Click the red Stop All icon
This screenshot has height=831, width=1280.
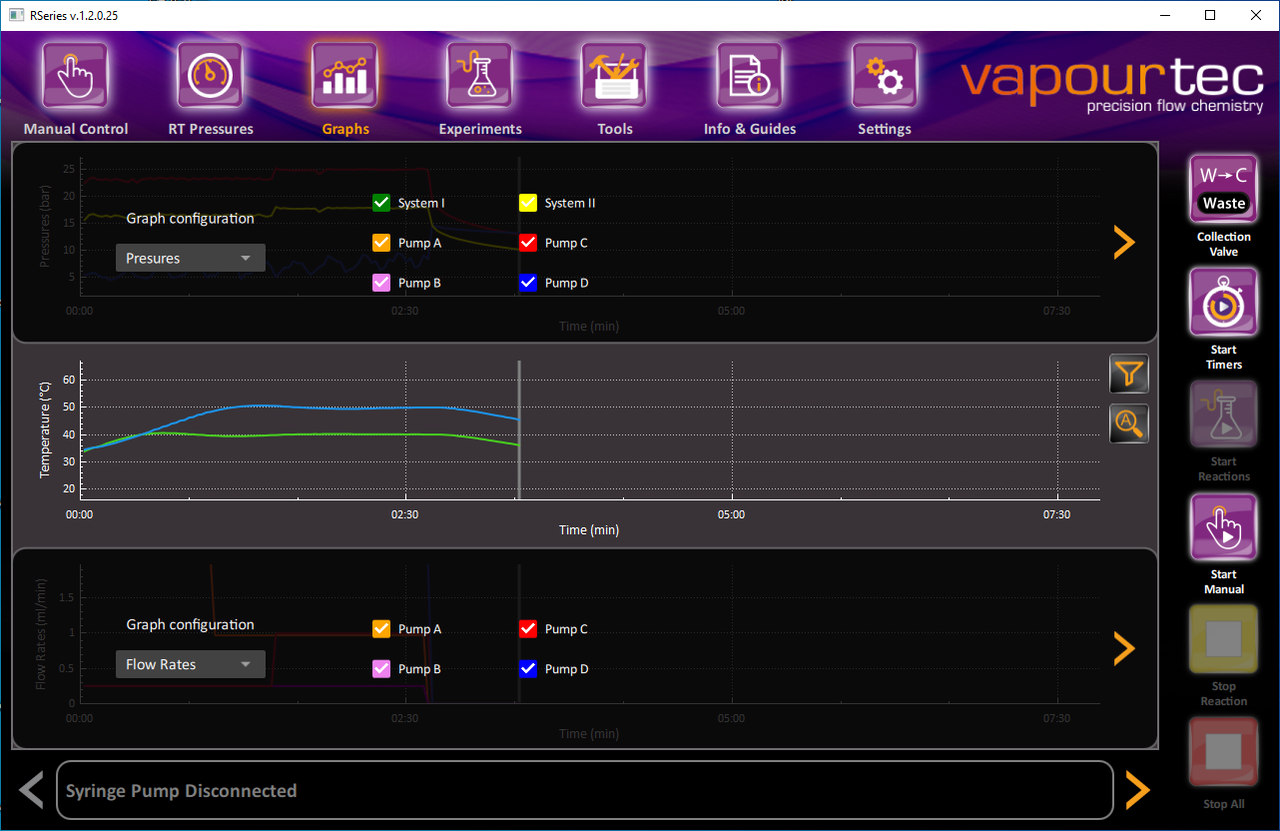(1224, 752)
